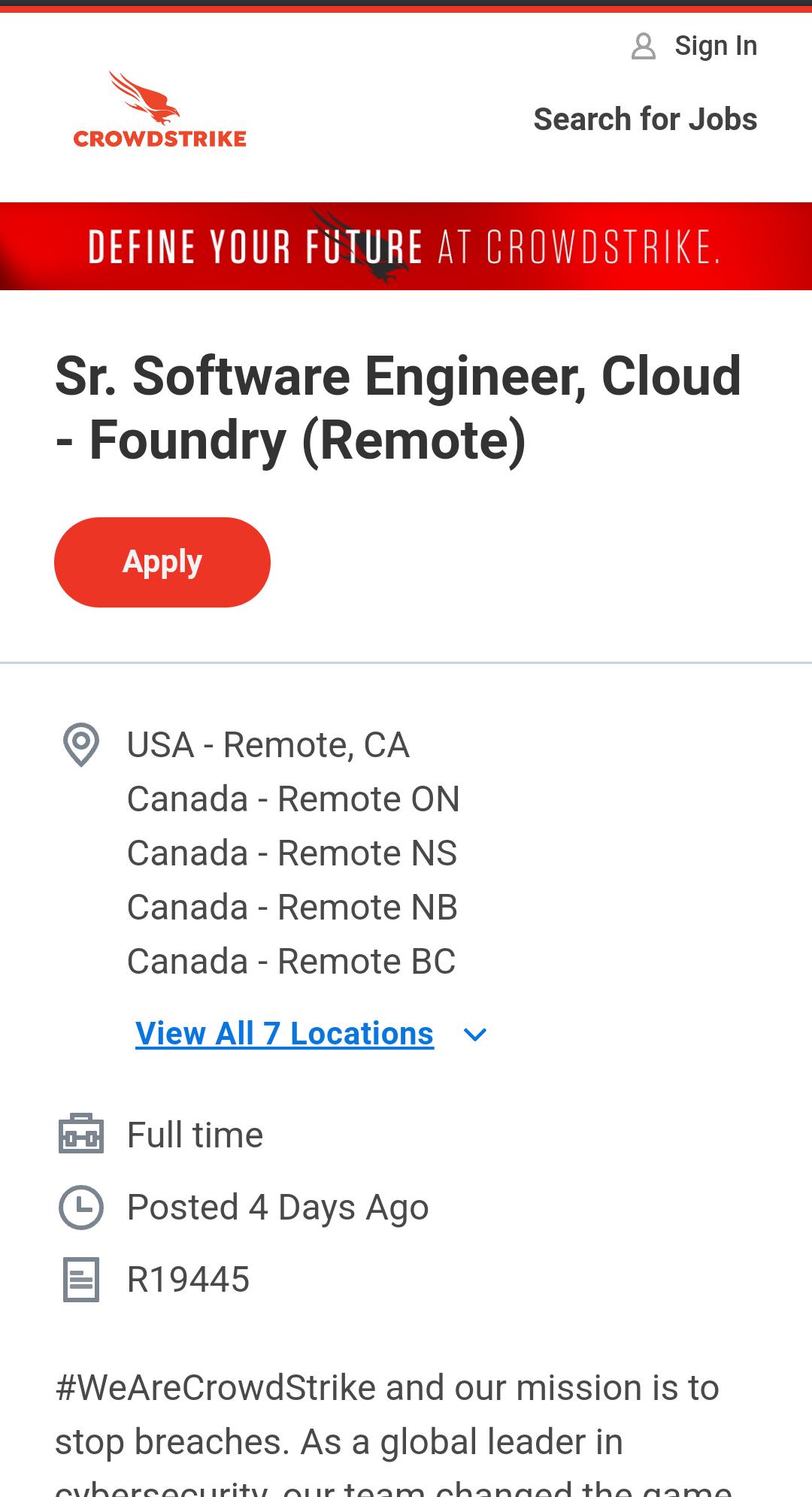Viewport: 812px width, 1497px height.
Task: Click the user profile icon
Action: point(643,46)
